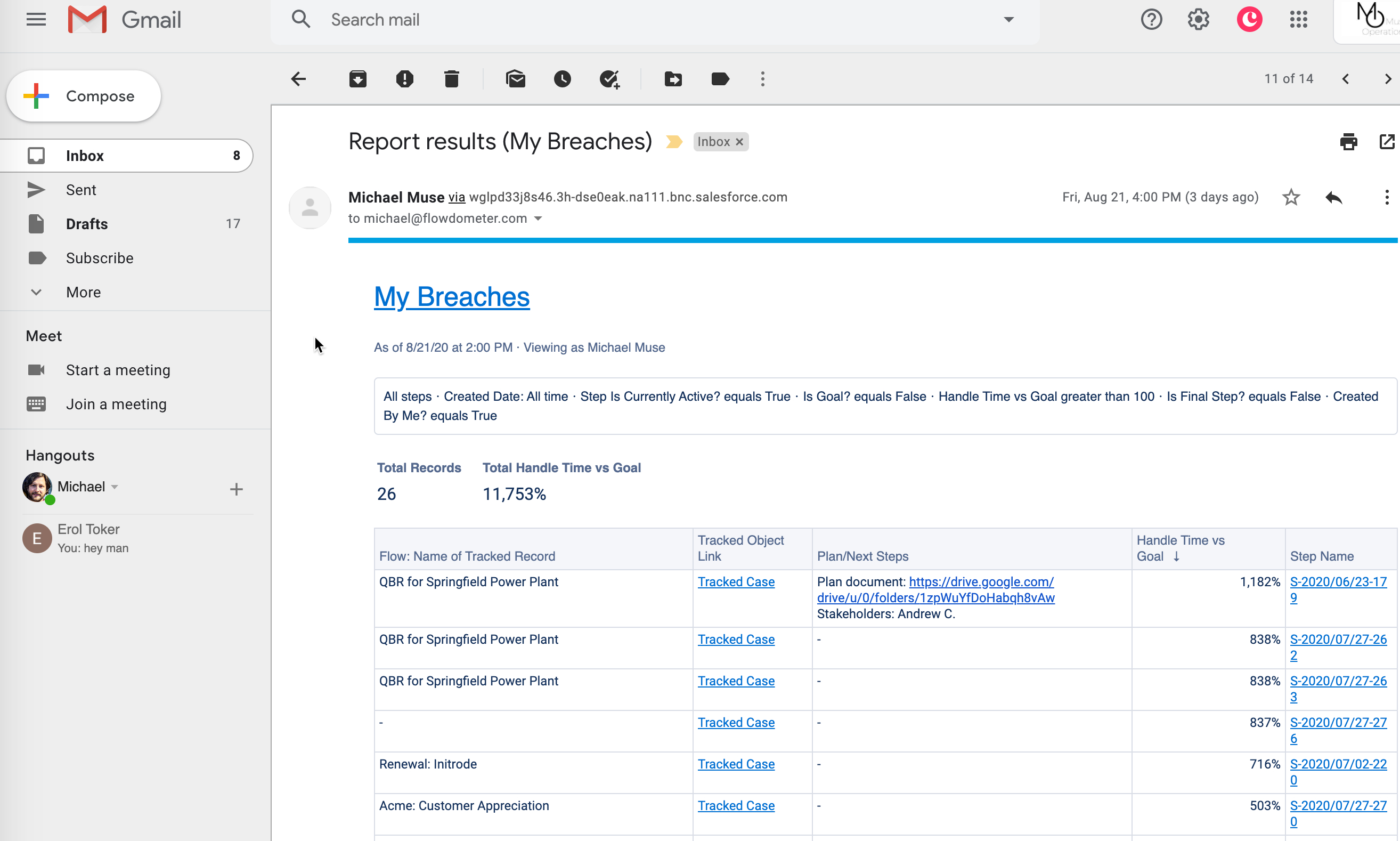This screenshot has height=841, width=1400.
Task: Remove the Inbox label with the x
Action: [739, 142]
